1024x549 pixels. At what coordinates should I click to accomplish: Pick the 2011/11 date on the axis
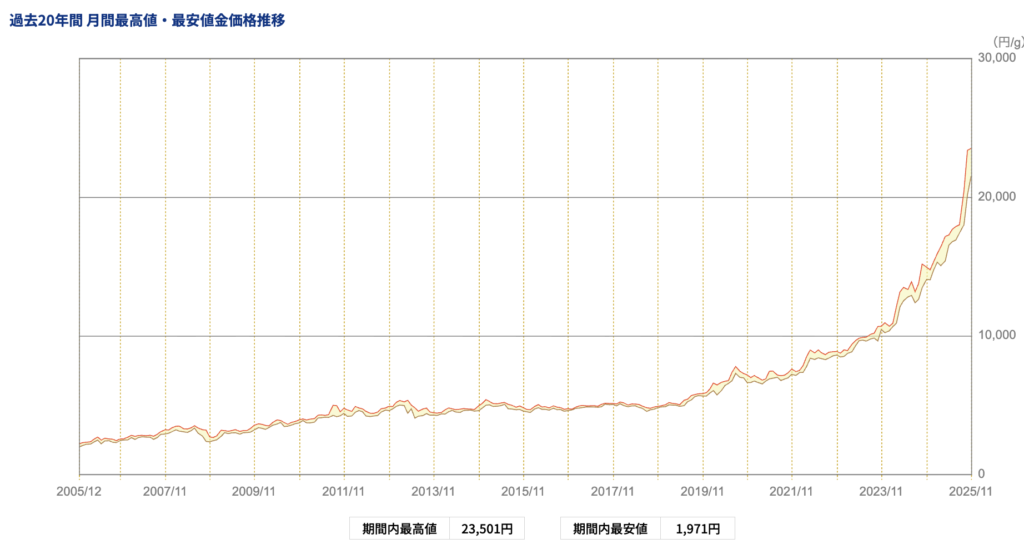[x=344, y=491]
